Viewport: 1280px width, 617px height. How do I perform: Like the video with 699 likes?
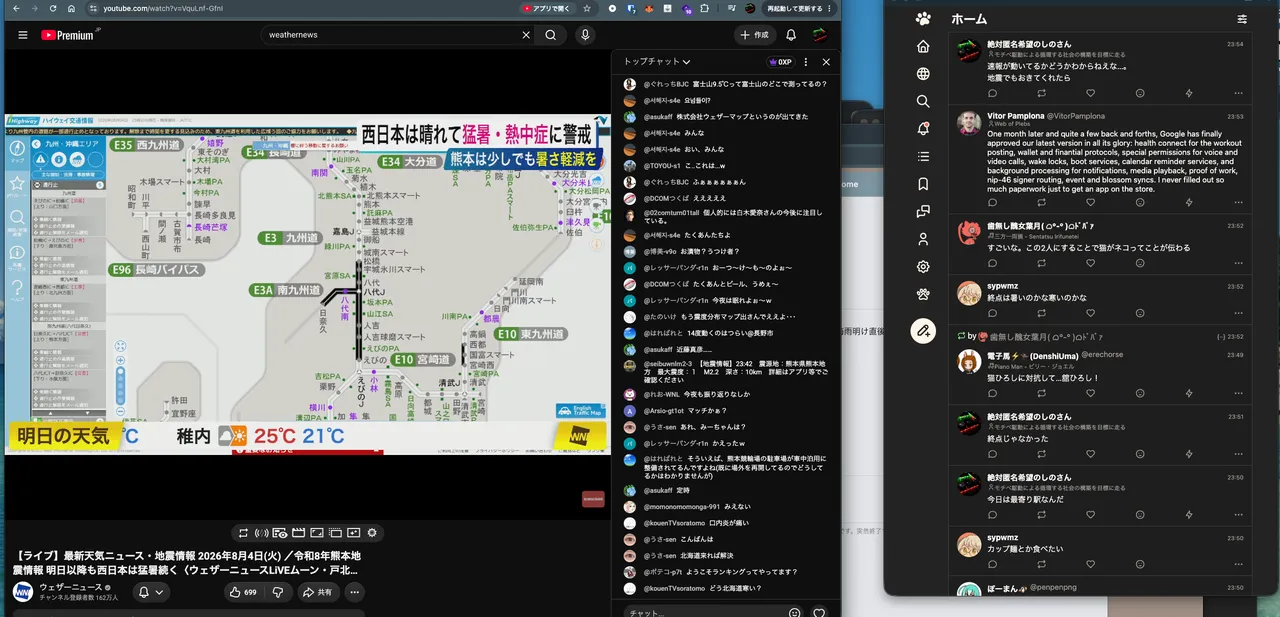click(x=243, y=592)
